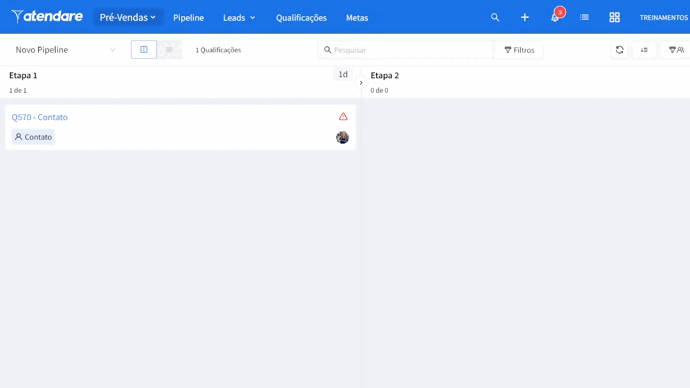Open the Novo Pipeline selector dropdown
The image size is (690, 388).
click(x=65, y=50)
